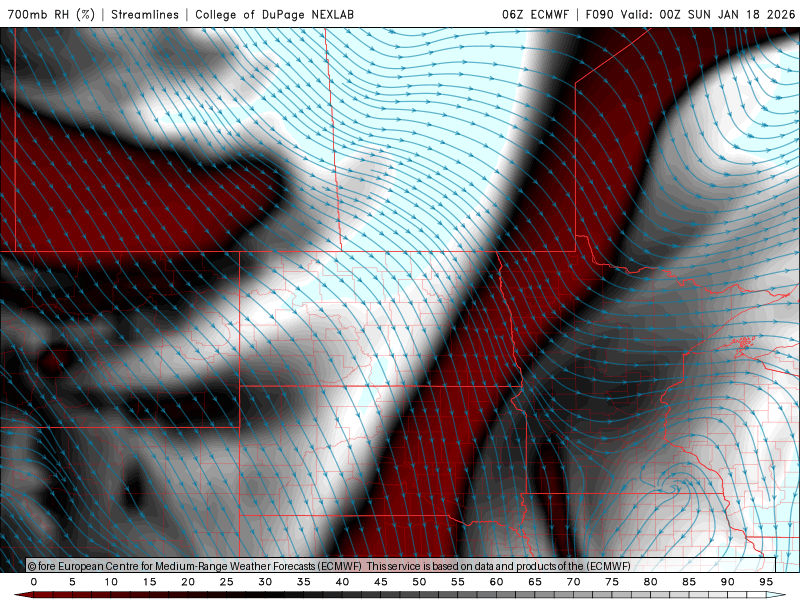
Task: Pick the "30" label on the RH legend
Action: [265, 582]
